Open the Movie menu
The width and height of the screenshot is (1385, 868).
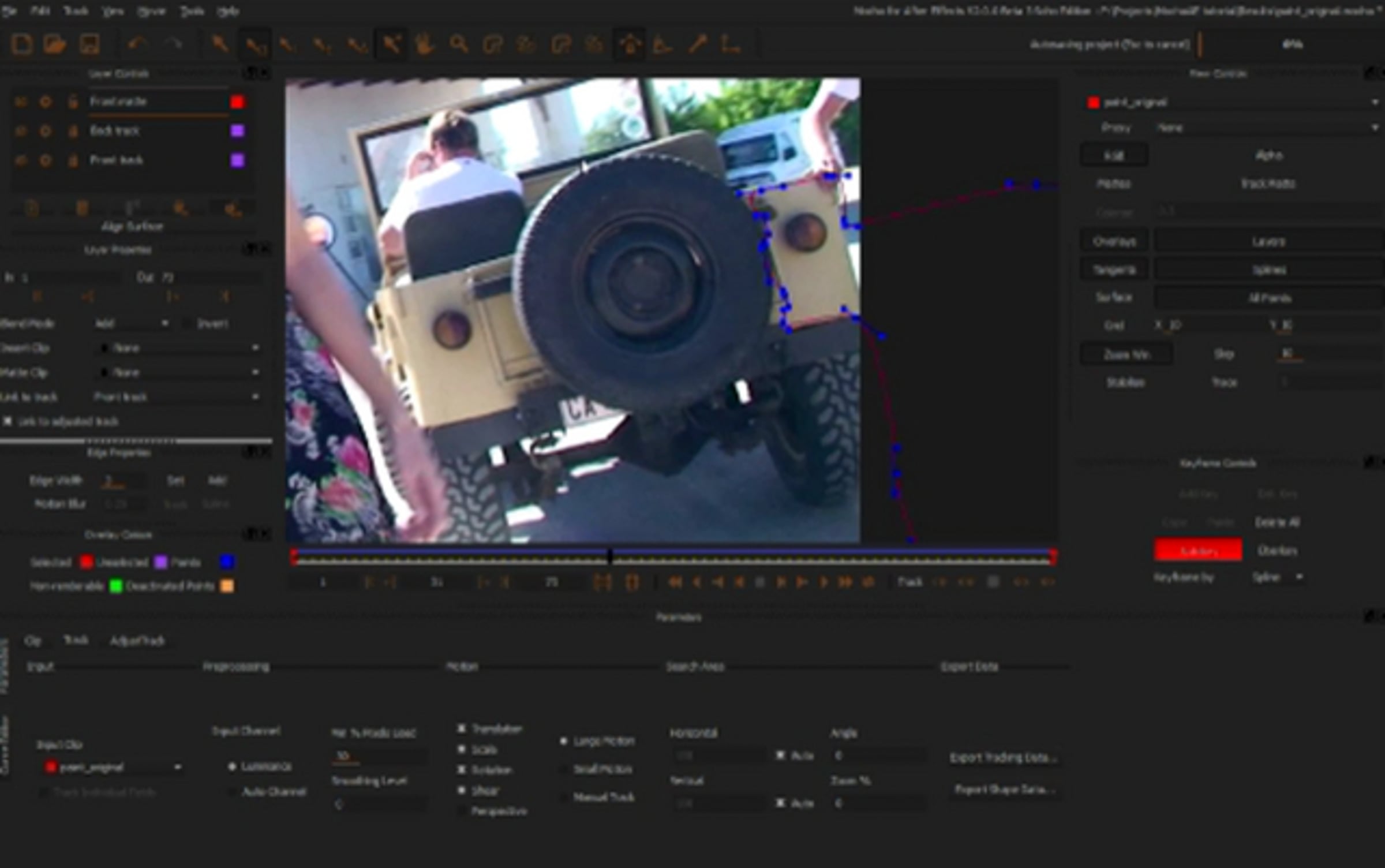pos(151,11)
